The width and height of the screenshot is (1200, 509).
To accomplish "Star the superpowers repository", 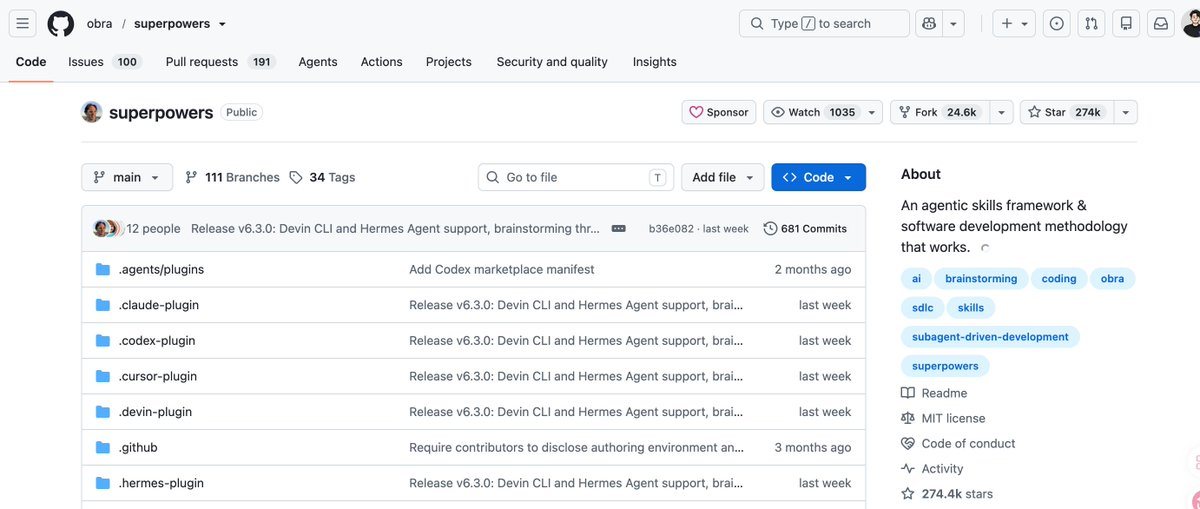I will click(1064, 112).
